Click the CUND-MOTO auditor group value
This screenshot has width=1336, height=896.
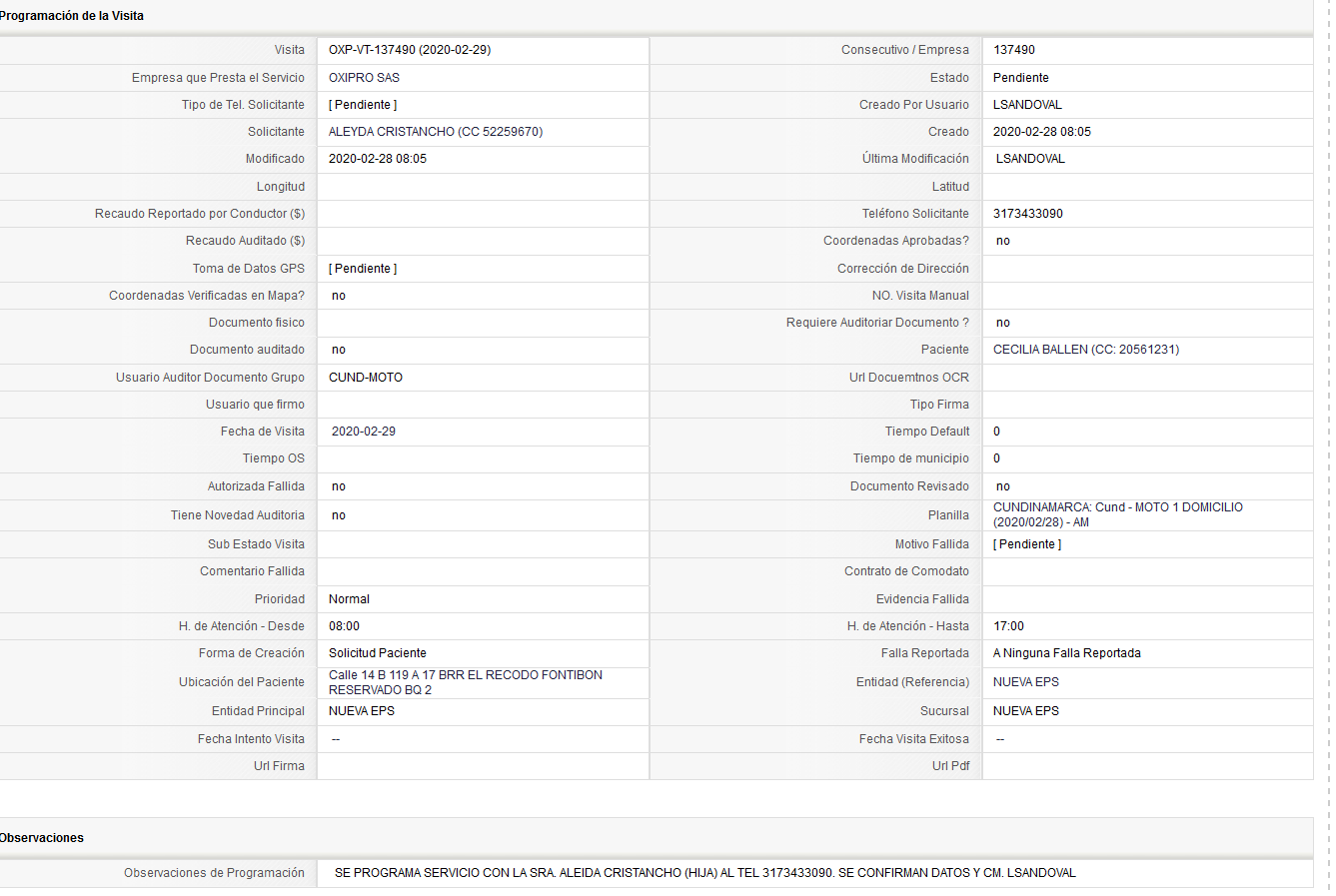coord(366,378)
